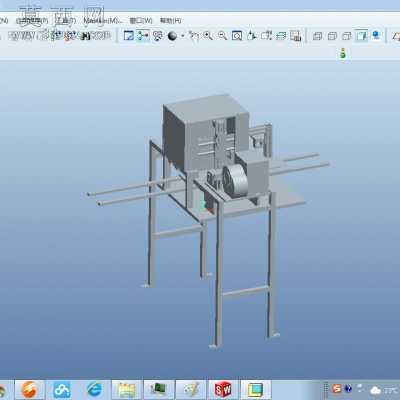This screenshot has height=400, width=400.
Task: Toggle the Spin Center display icon
Action: pyautogui.click(x=143, y=35)
